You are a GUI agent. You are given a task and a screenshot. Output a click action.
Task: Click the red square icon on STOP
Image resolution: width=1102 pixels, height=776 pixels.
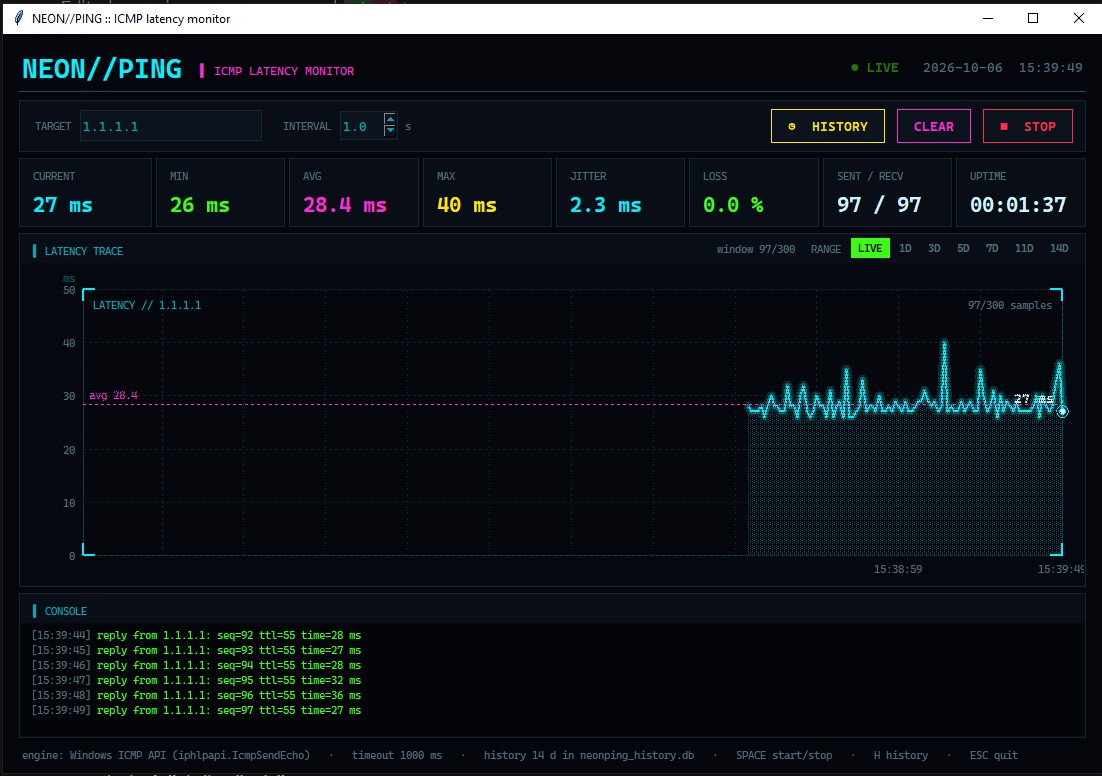coord(1004,127)
